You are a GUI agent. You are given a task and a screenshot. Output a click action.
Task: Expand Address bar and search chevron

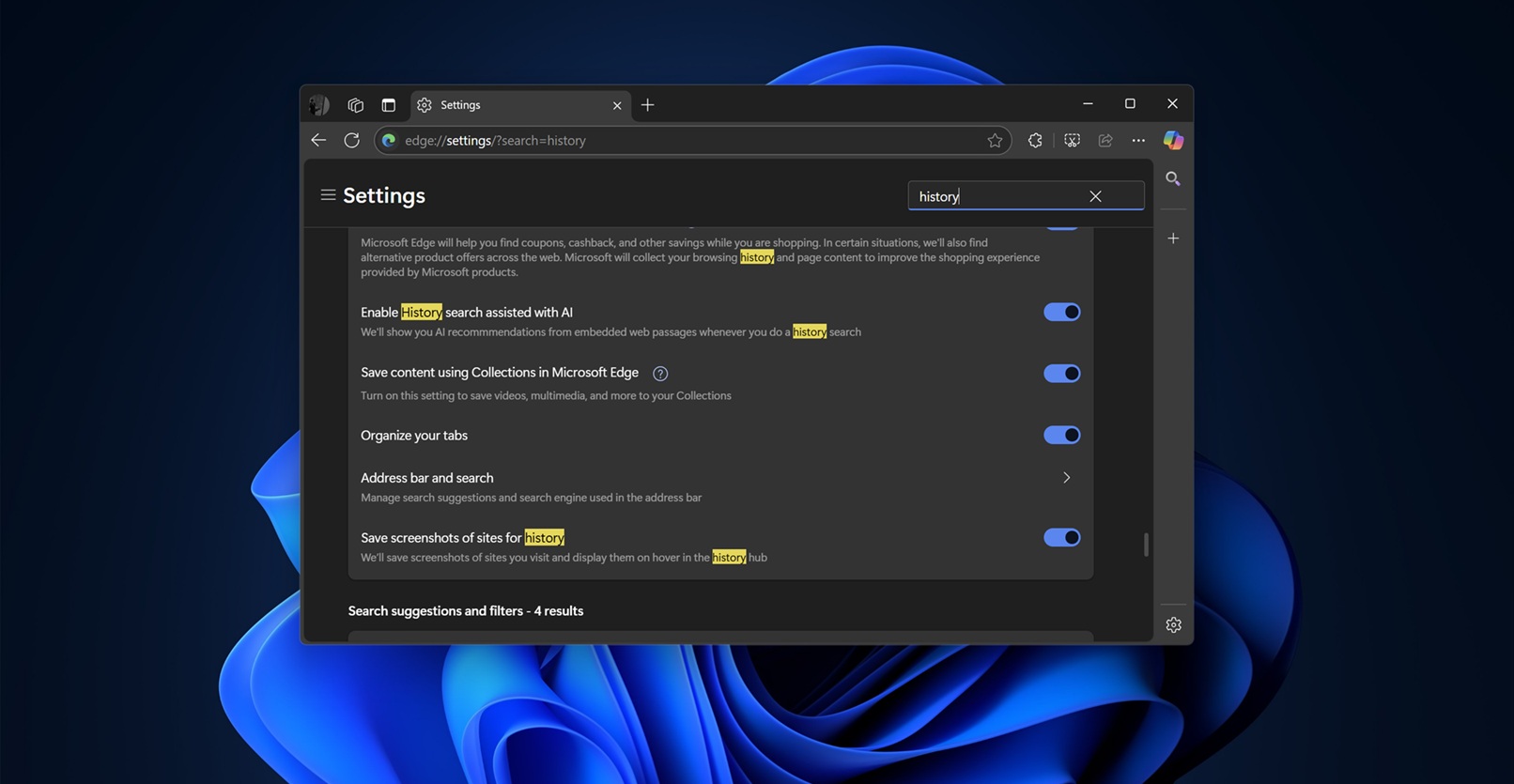click(1066, 478)
